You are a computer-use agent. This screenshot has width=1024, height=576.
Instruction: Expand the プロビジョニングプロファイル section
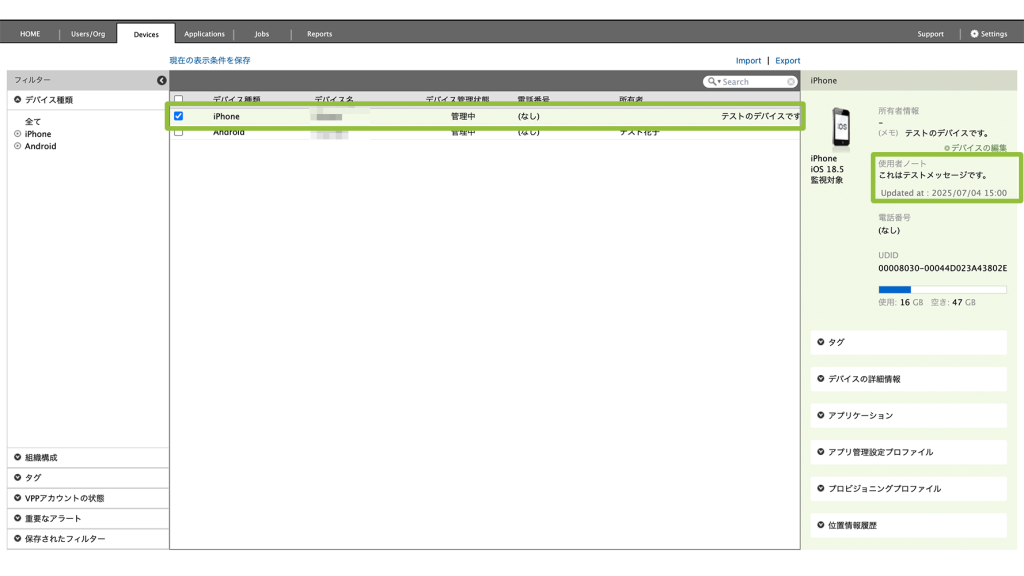pos(908,488)
